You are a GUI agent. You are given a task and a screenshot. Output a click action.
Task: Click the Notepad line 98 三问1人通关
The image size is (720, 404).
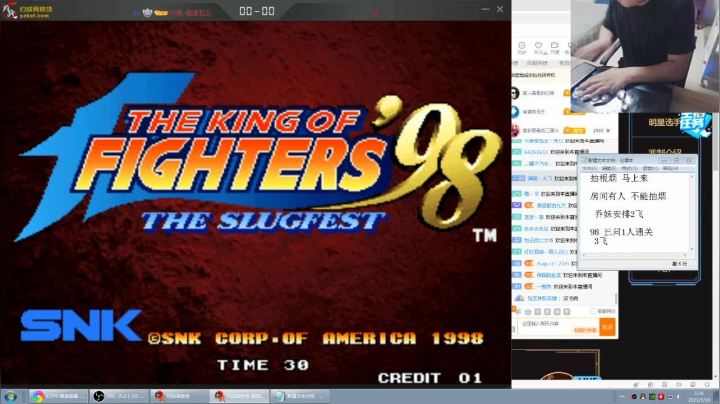pyautogui.click(x=621, y=232)
